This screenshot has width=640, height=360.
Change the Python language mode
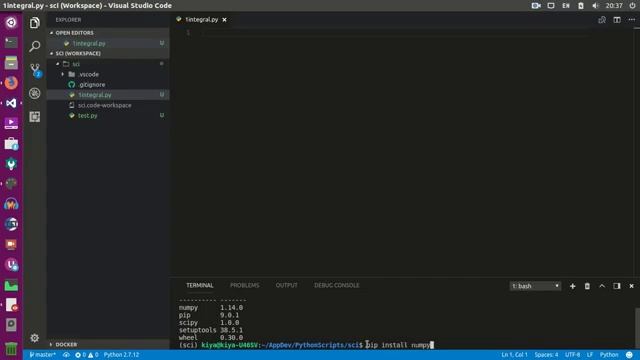(x=609, y=355)
